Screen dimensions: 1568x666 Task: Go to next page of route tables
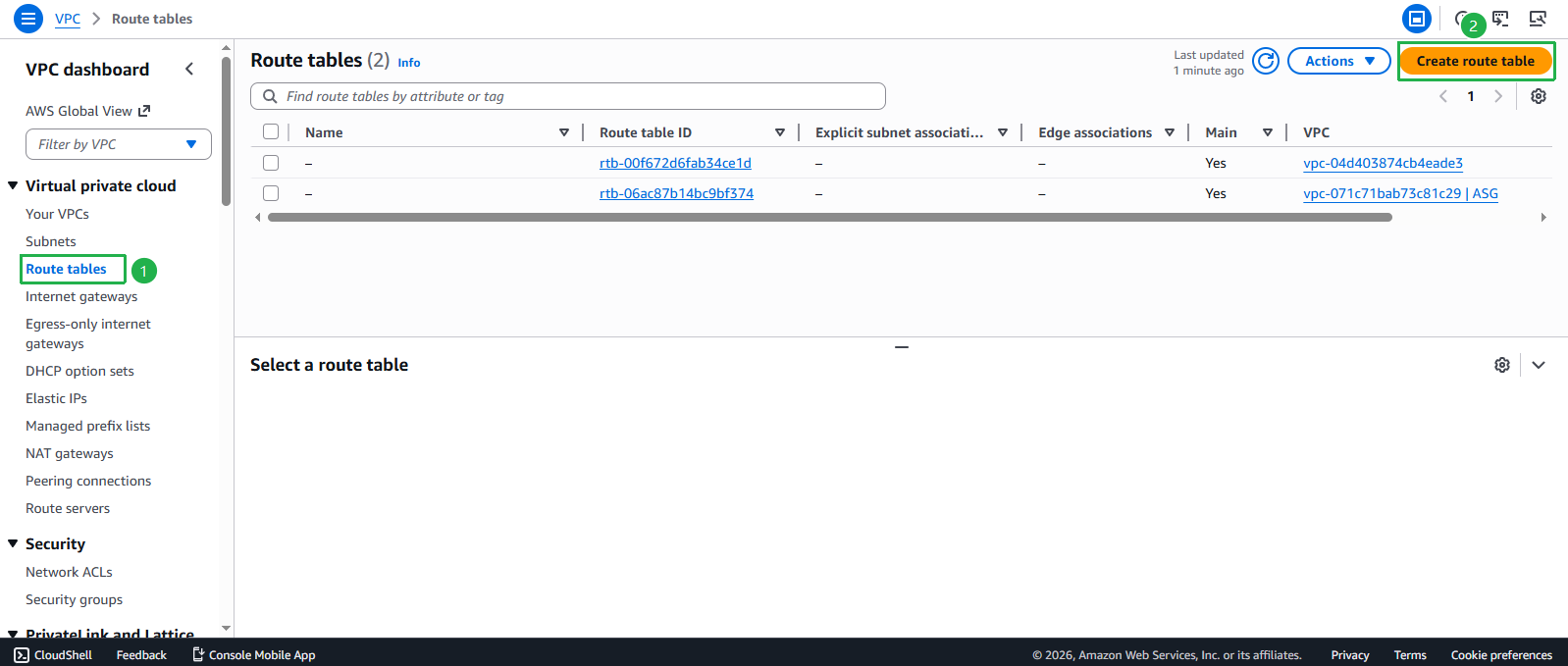1498,96
